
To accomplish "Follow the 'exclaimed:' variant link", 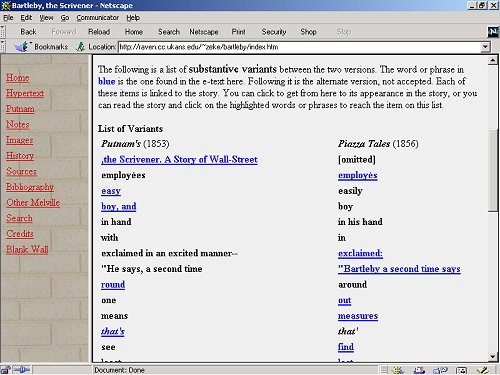I will point(360,253).
